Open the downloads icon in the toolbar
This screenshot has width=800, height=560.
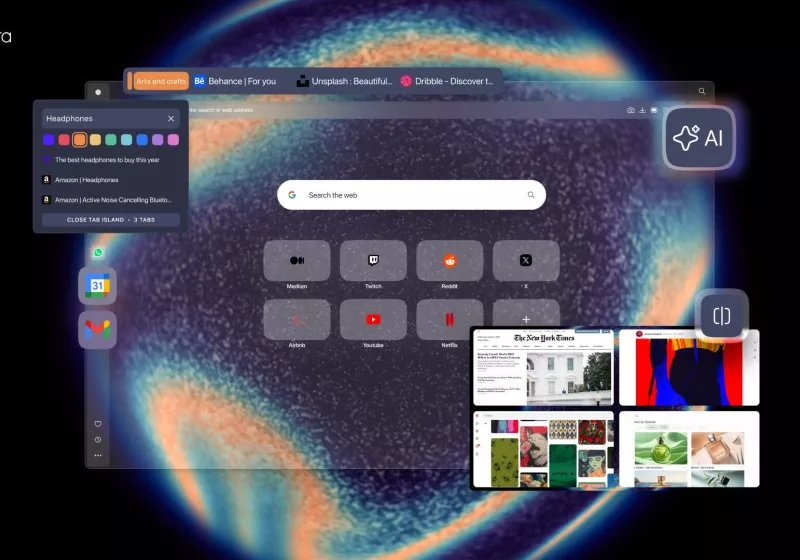[x=642, y=110]
